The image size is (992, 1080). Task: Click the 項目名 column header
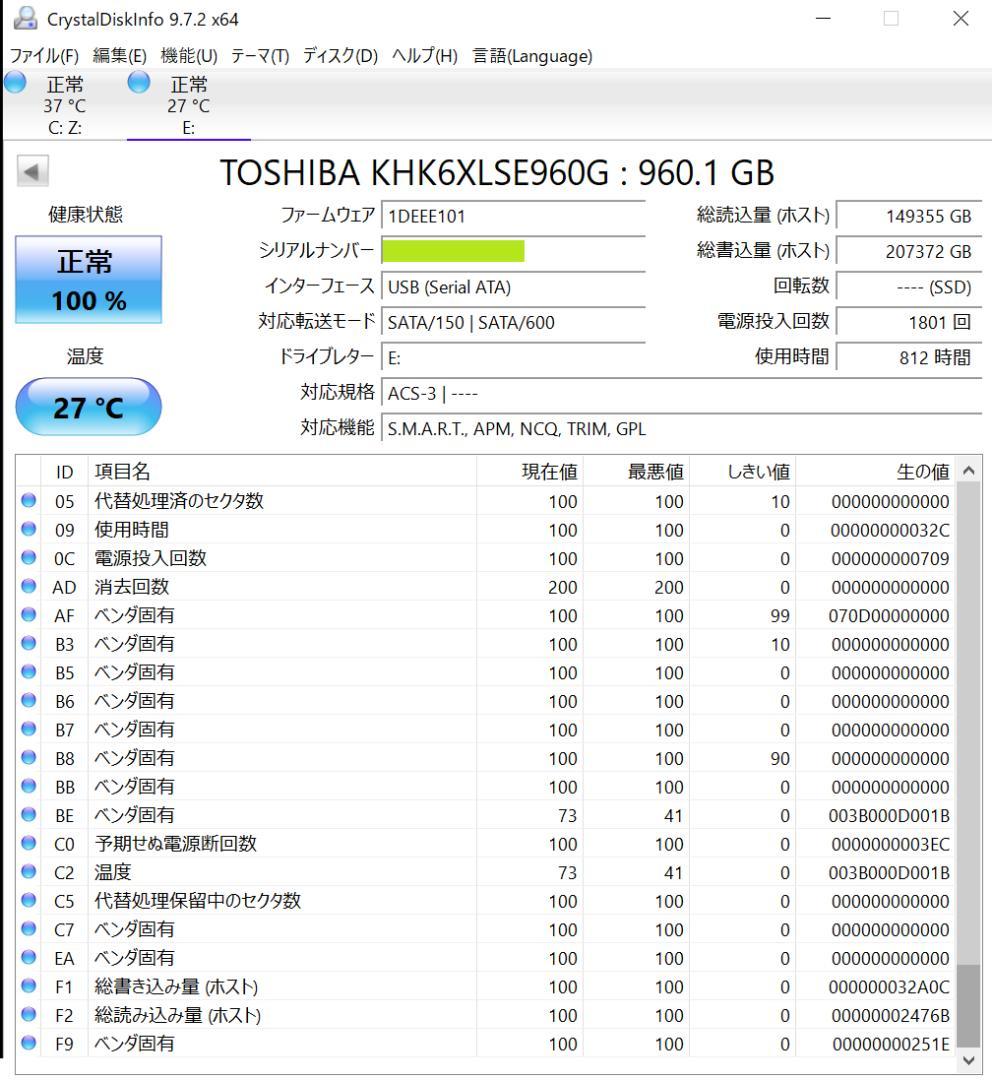pyautogui.click(x=282, y=472)
